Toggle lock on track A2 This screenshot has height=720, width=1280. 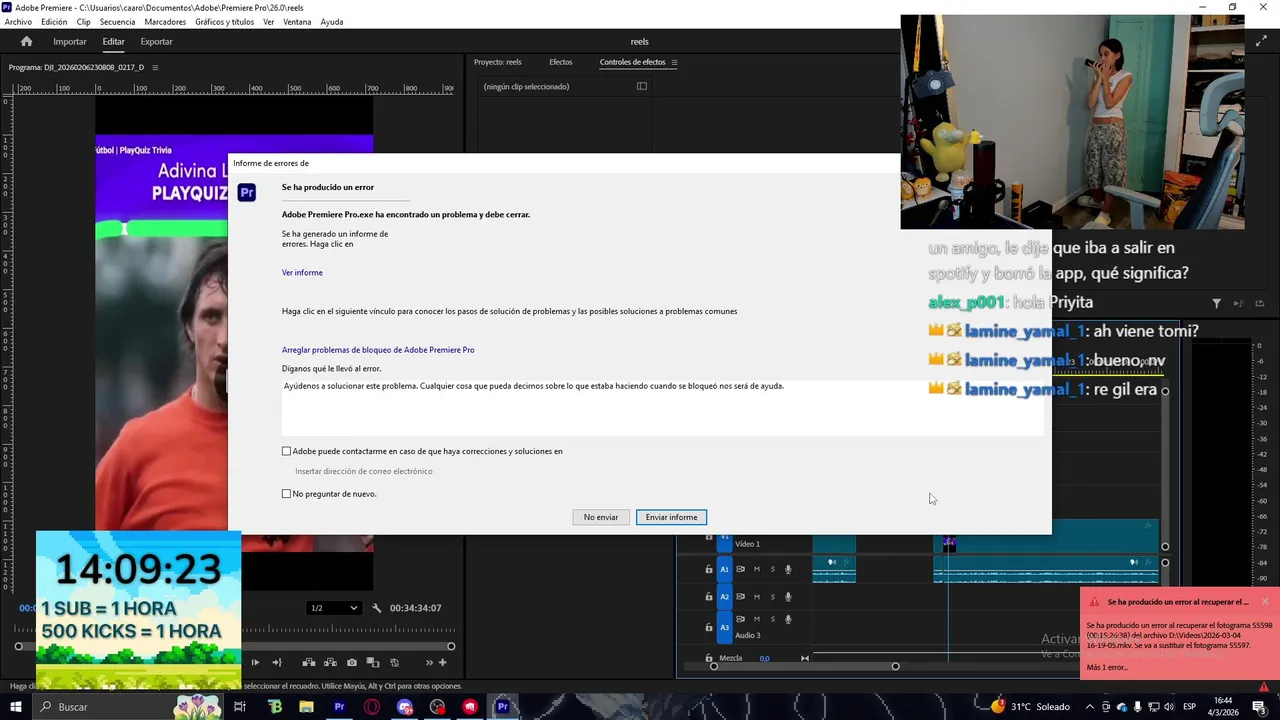(x=709, y=597)
